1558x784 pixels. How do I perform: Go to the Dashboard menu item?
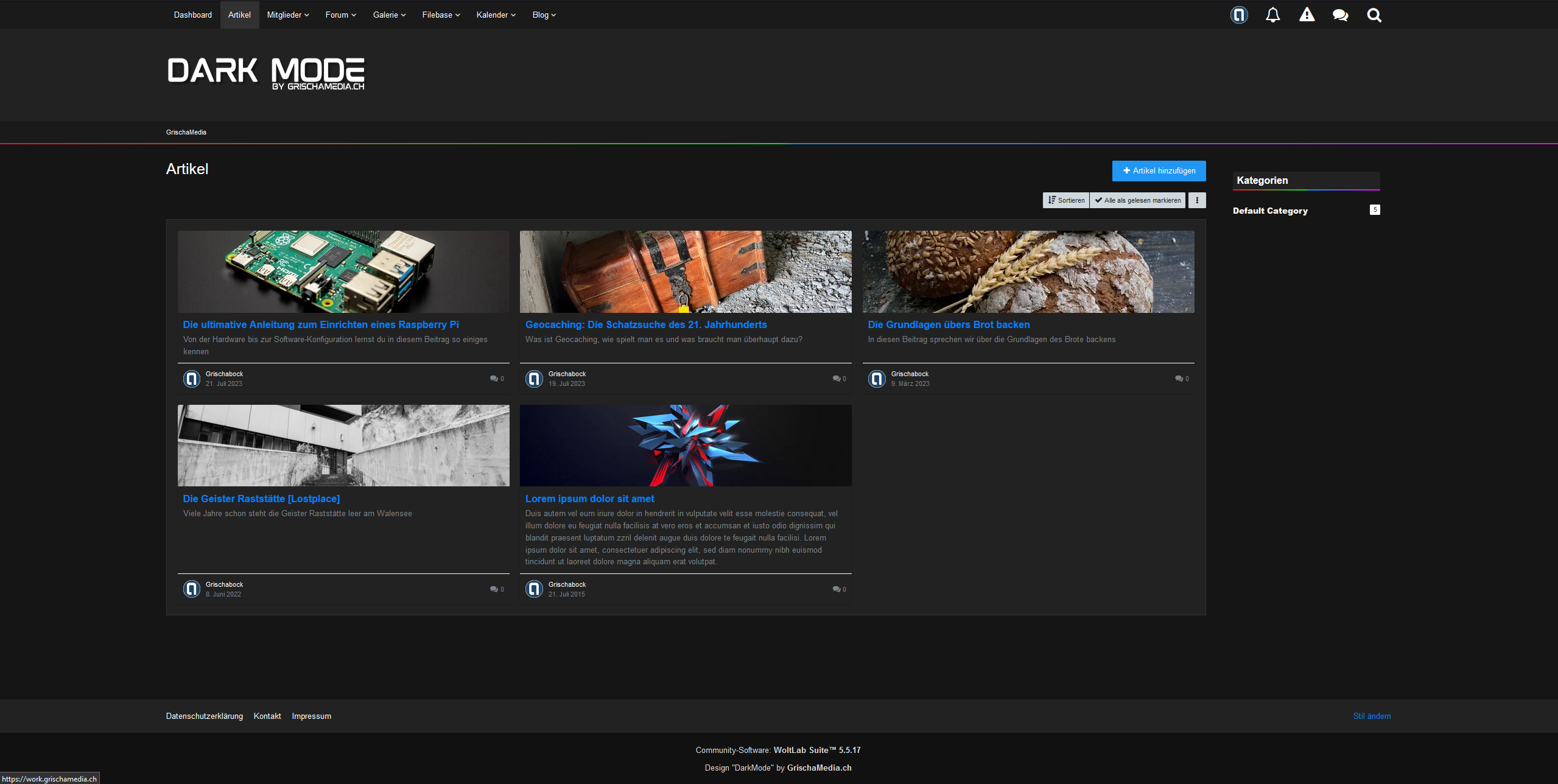[x=193, y=15]
